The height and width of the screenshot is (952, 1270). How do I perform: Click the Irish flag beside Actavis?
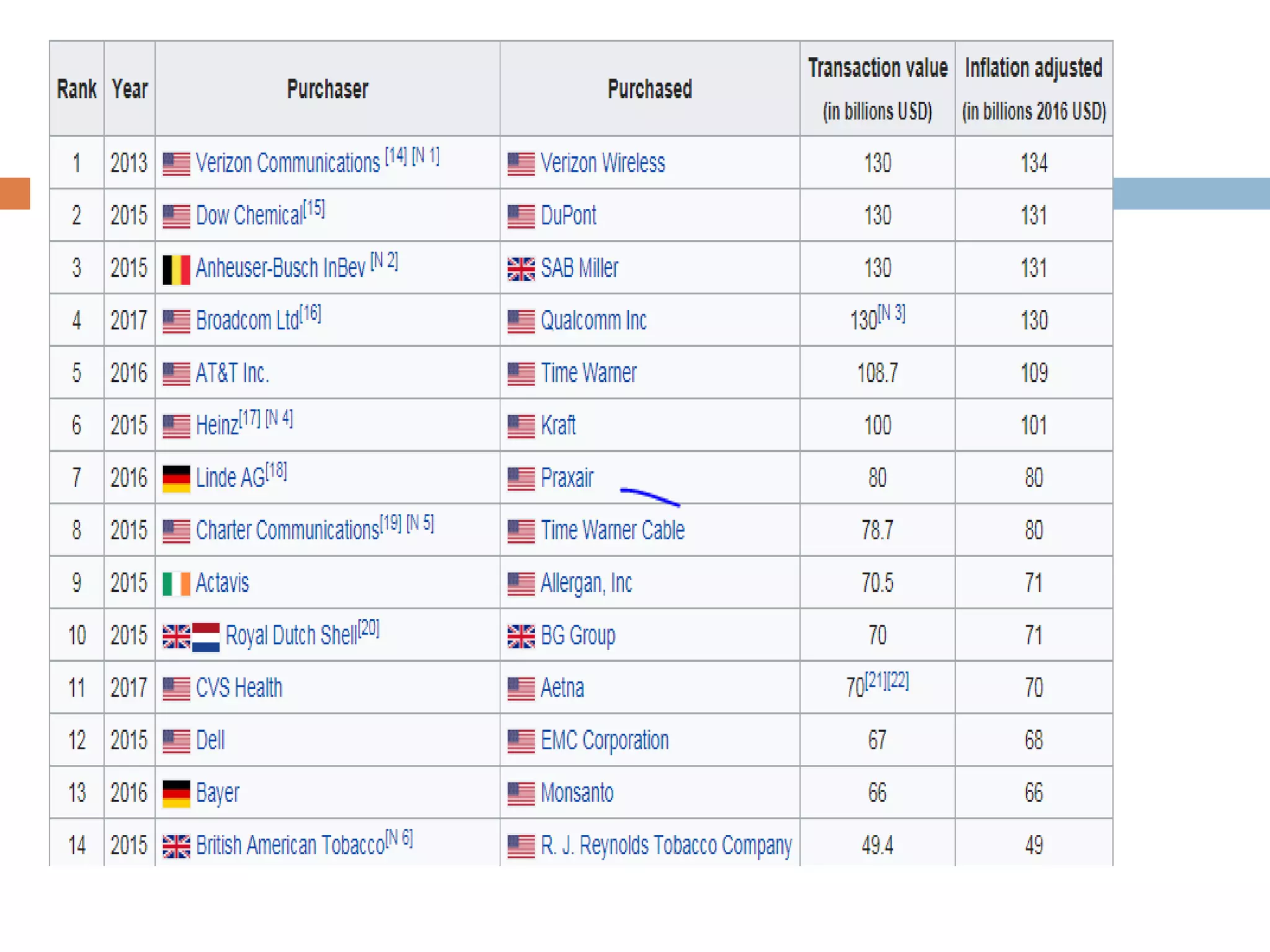176,583
